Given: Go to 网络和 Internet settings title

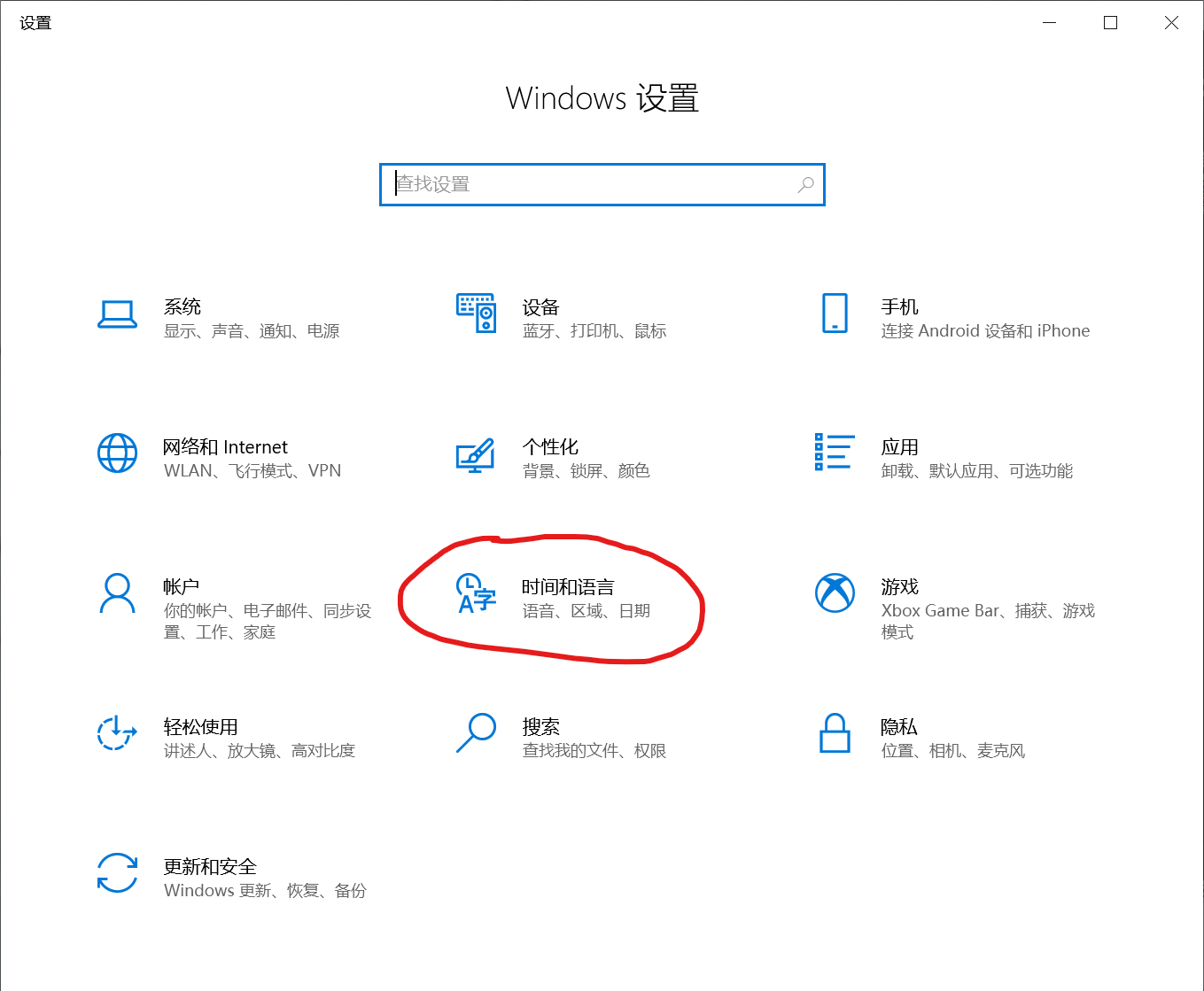Looking at the screenshot, I should point(226,447).
